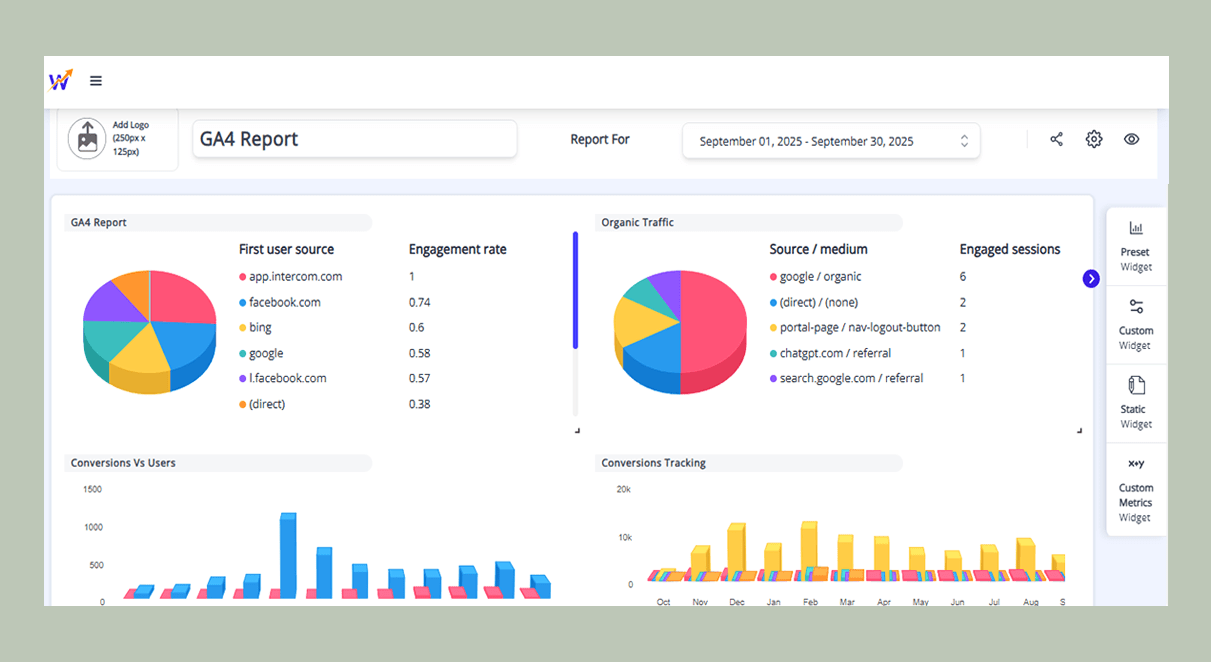Viewport: 1211px width, 662px height.
Task: Click the GA4 Report title field
Action: (354, 139)
